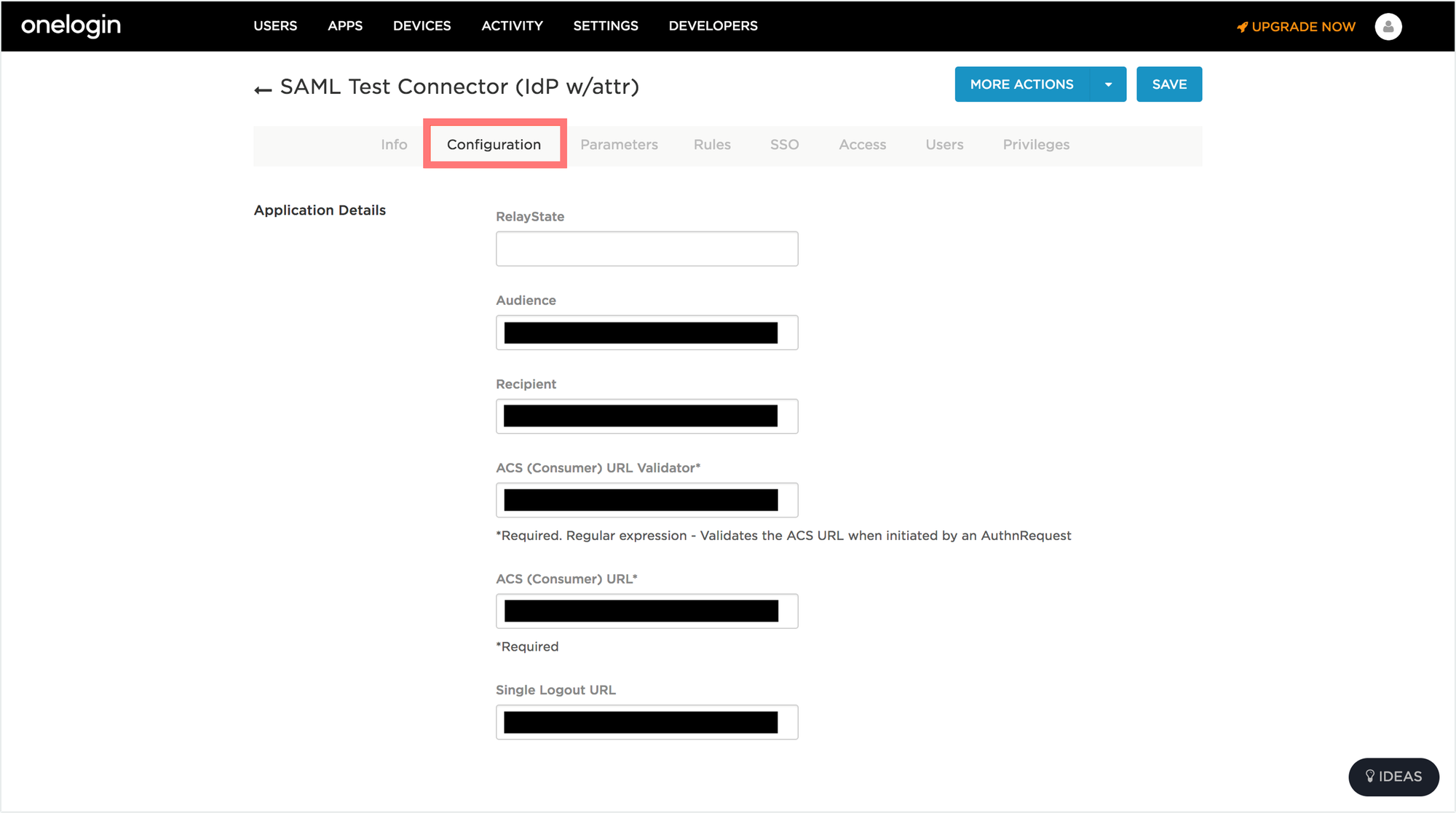Switch to the SSO tab
The image size is (1456, 813).
click(784, 145)
